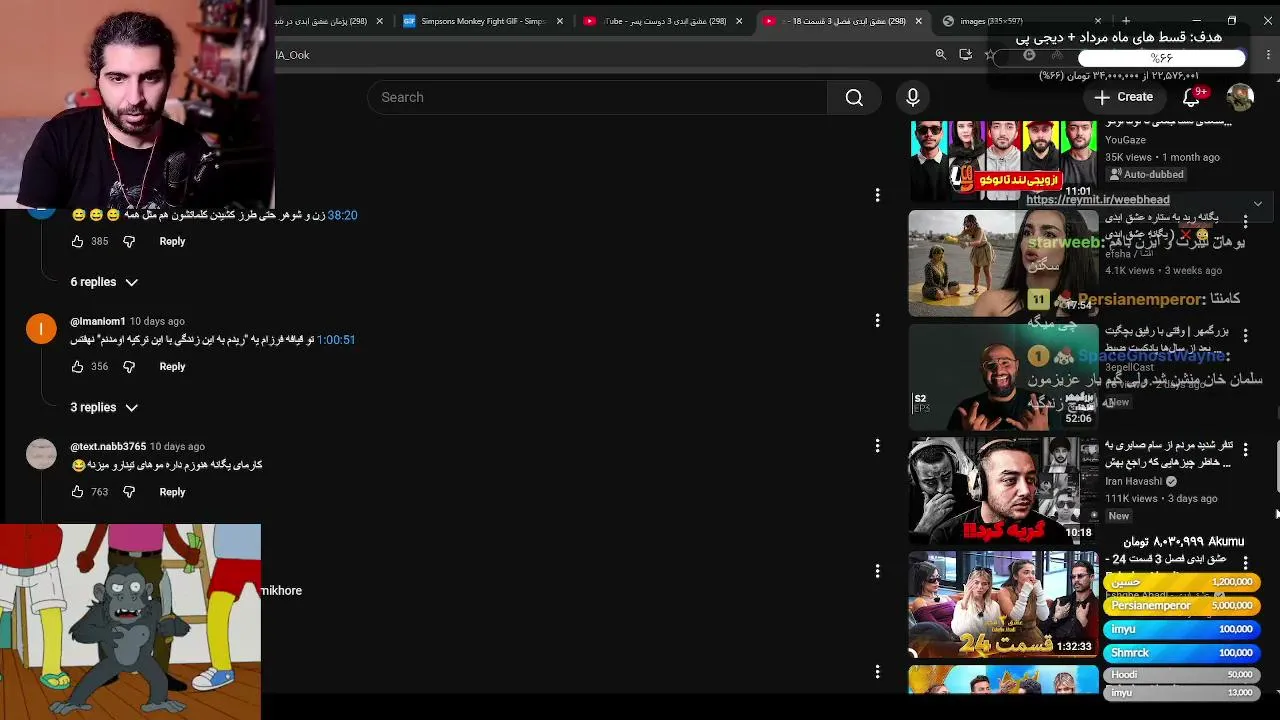The width and height of the screenshot is (1280, 720).
Task: Like the comment by @text.nabb3765
Action: [x=77, y=492]
